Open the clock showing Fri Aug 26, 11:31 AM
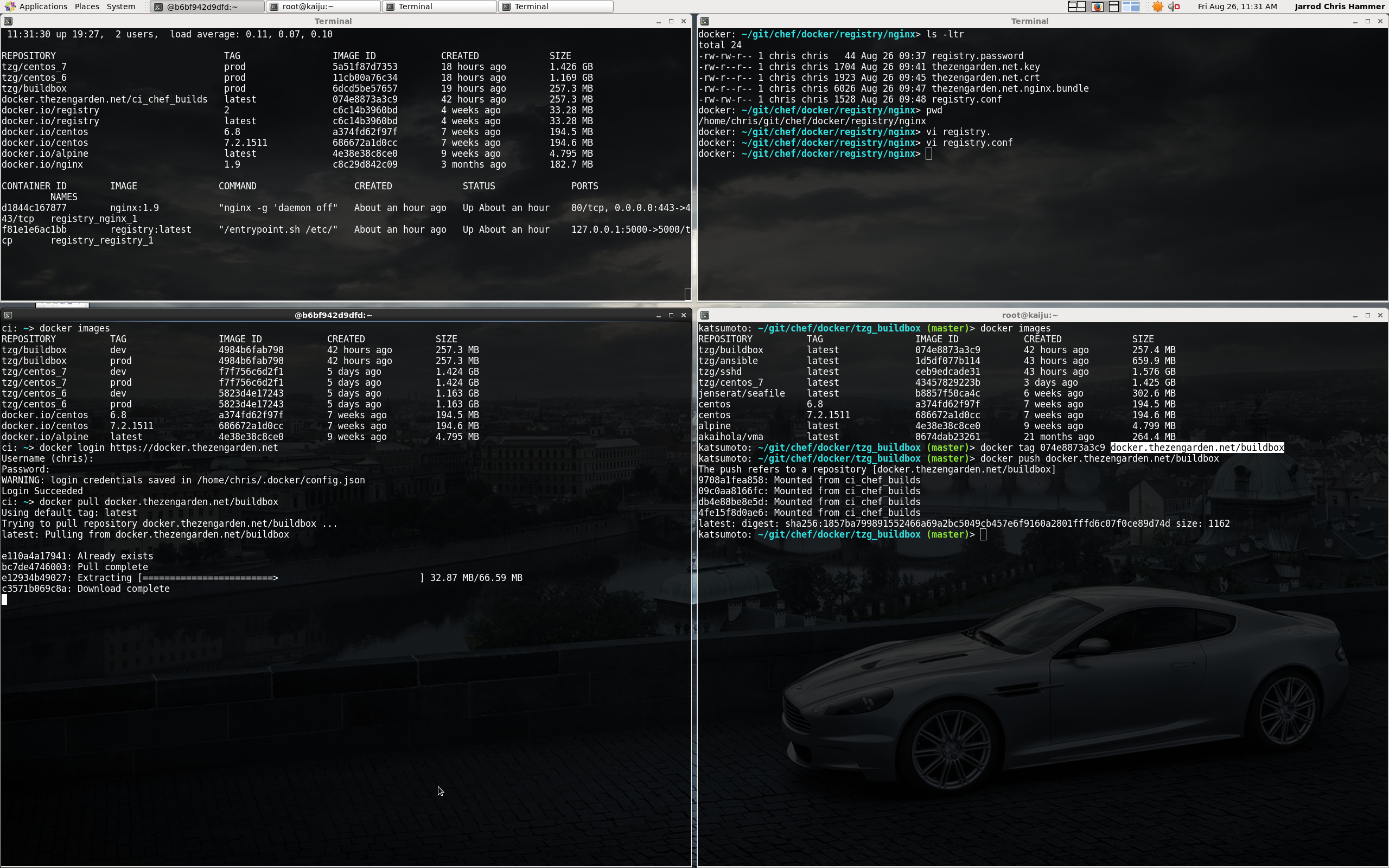Screen dimensions: 1389x868 pyautogui.click(x=1237, y=7)
